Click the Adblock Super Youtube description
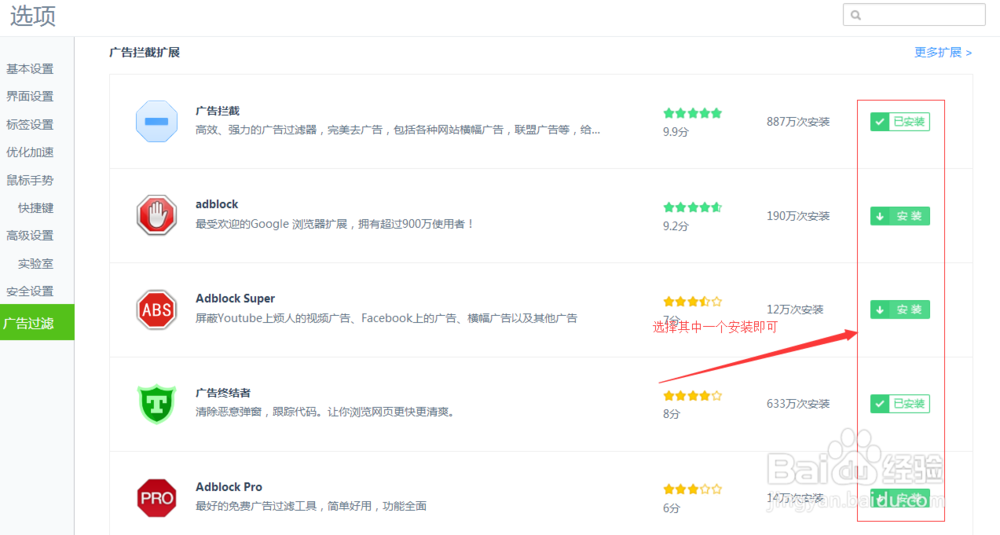The height and width of the screenshot is (535, 1000). (x=386, y=318)
